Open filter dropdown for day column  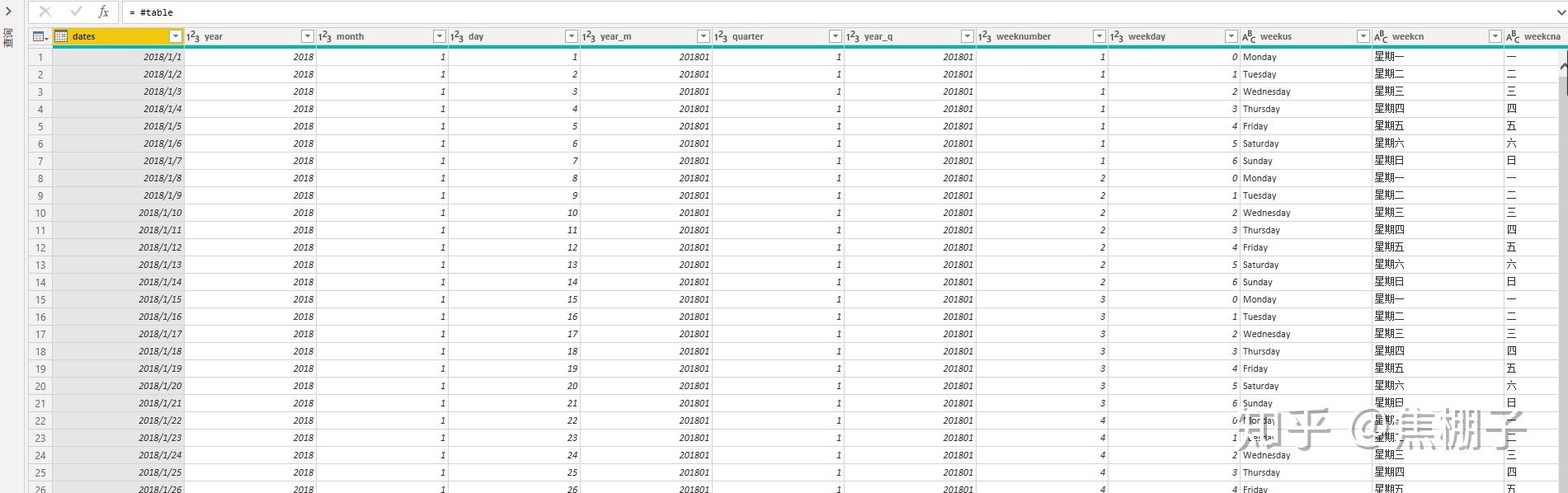pyautogui.click(x=571, y=36)
